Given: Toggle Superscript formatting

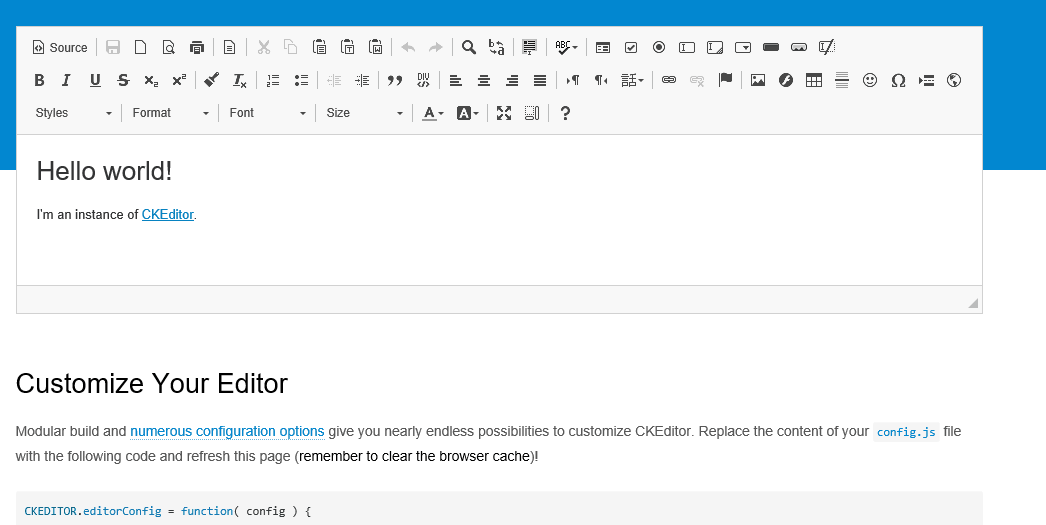Looking at the screenshot, I should (x=179, y=81).
